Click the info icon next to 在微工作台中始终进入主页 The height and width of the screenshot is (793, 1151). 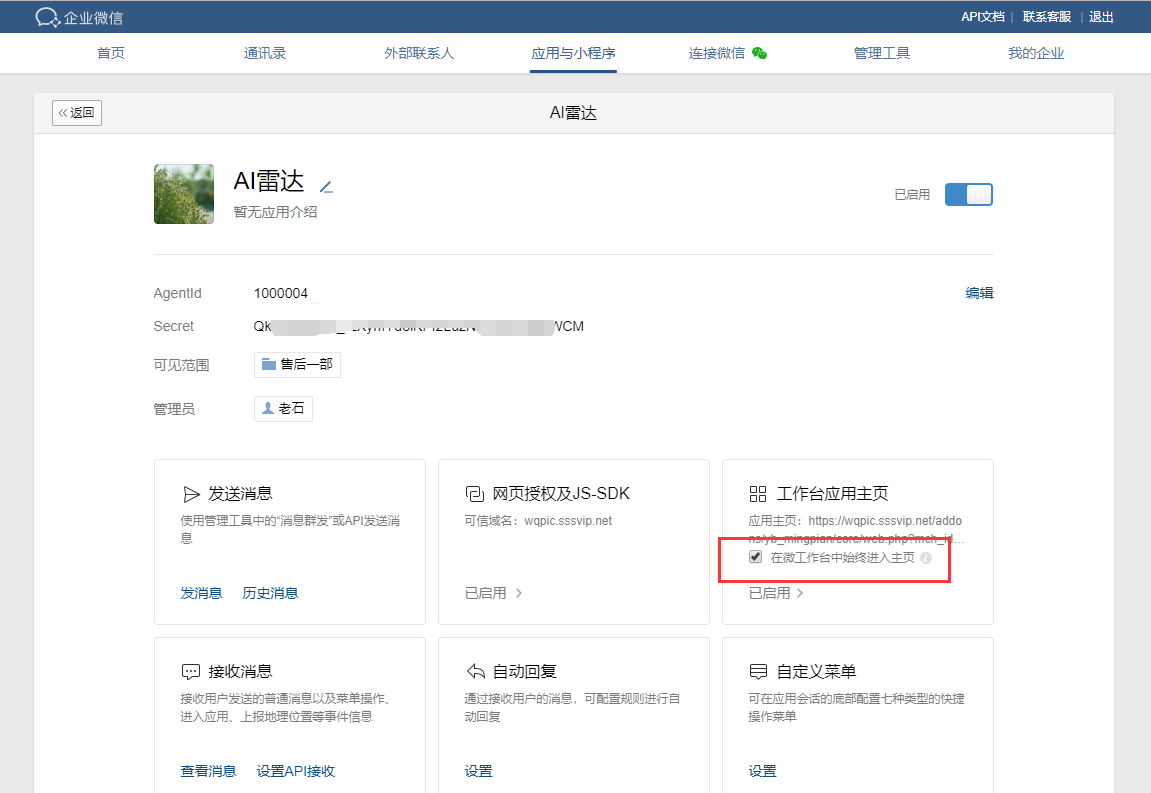click(925, 558)
